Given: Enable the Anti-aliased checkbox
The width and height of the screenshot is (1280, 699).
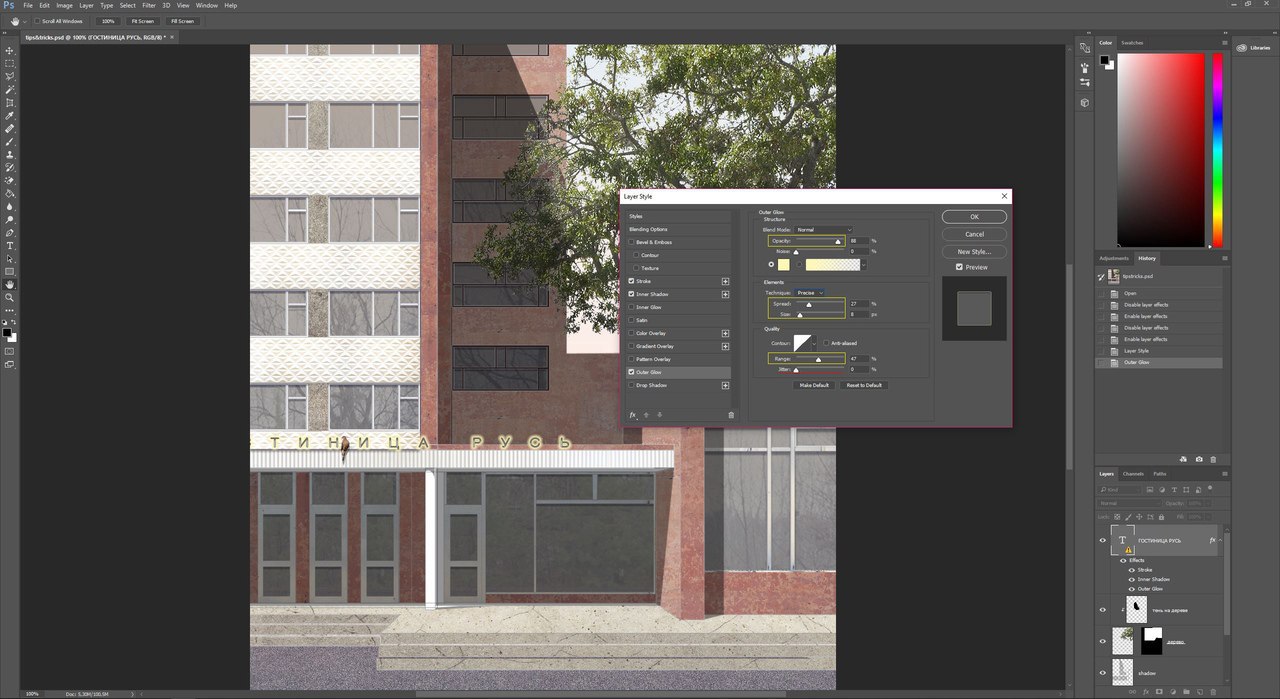Looking at the screenshot, I should coord(826,343).
